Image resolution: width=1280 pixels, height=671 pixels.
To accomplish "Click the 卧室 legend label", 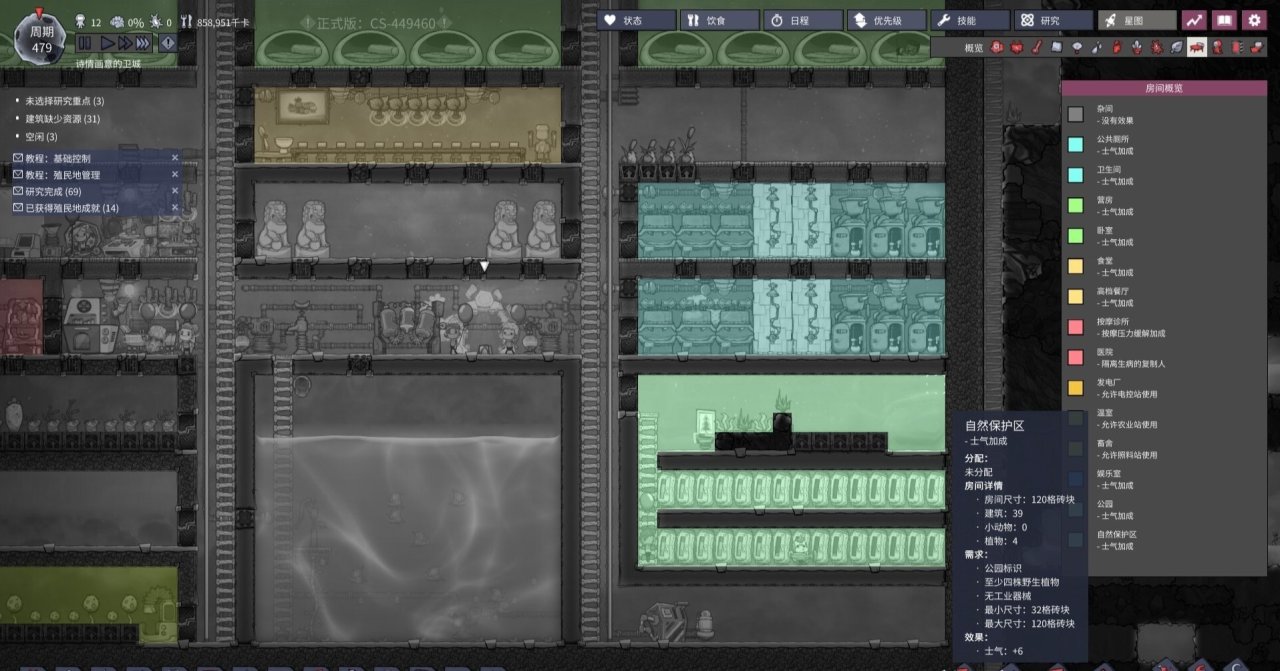I will coord(1104,230).
